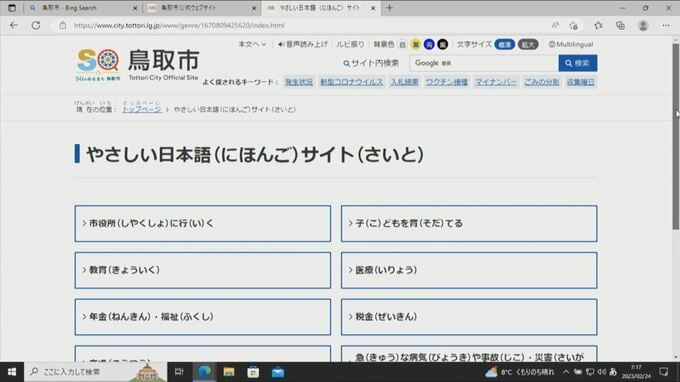This screenshot has height=382, width=680.
Task: Open File Explorer from taskbar
Action: pos(229,372)
